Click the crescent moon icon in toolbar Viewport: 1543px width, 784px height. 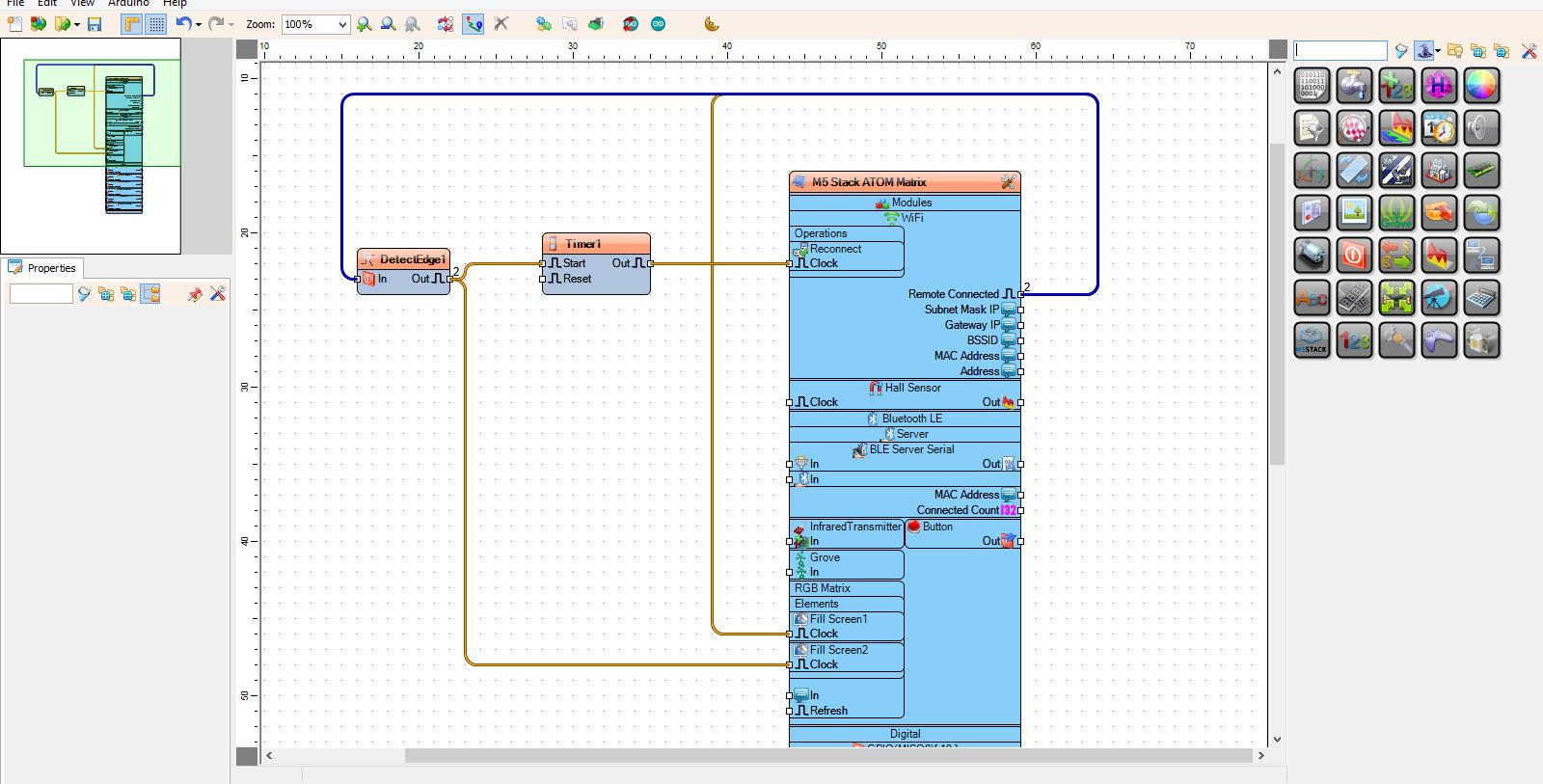(712, 24)
